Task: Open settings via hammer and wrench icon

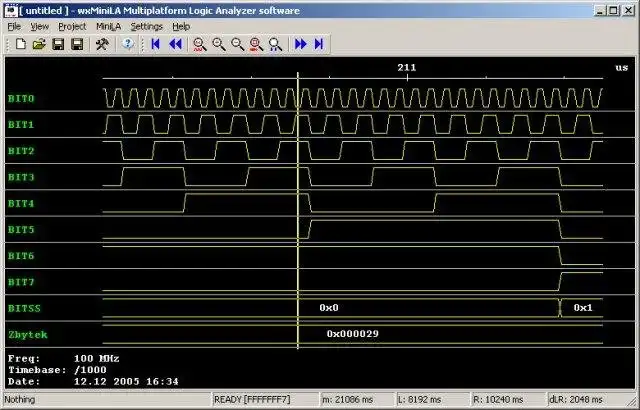Action: [102, 44]
